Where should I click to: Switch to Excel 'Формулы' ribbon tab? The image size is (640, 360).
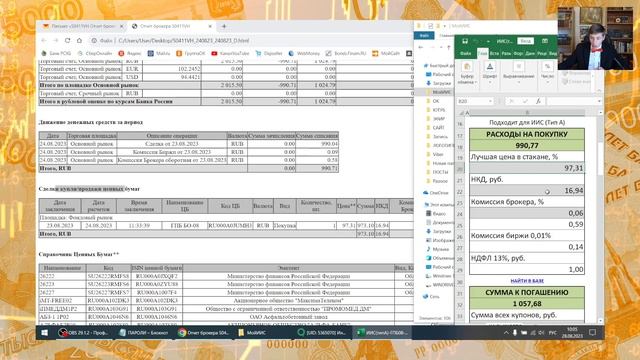(x=518, y=53)
